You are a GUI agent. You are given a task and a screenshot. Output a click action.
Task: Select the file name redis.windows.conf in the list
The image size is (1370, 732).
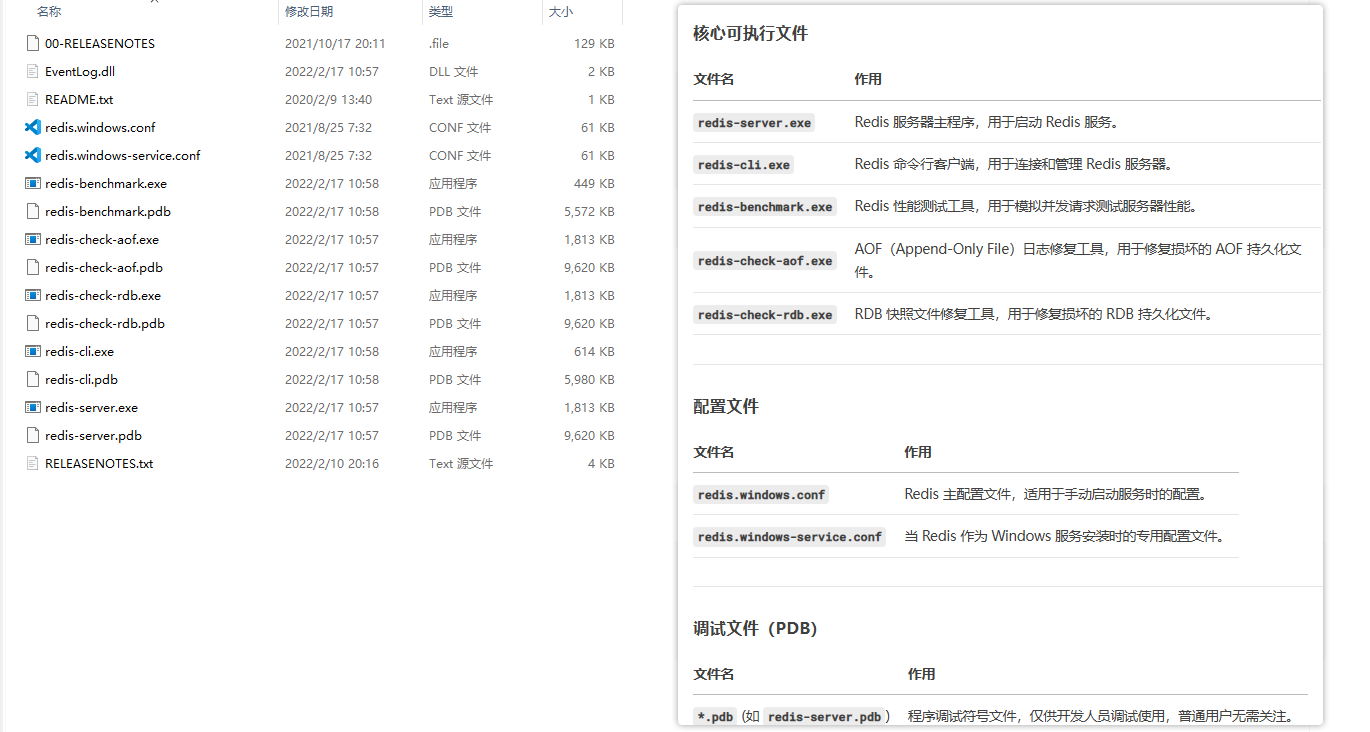click(100, 127)
